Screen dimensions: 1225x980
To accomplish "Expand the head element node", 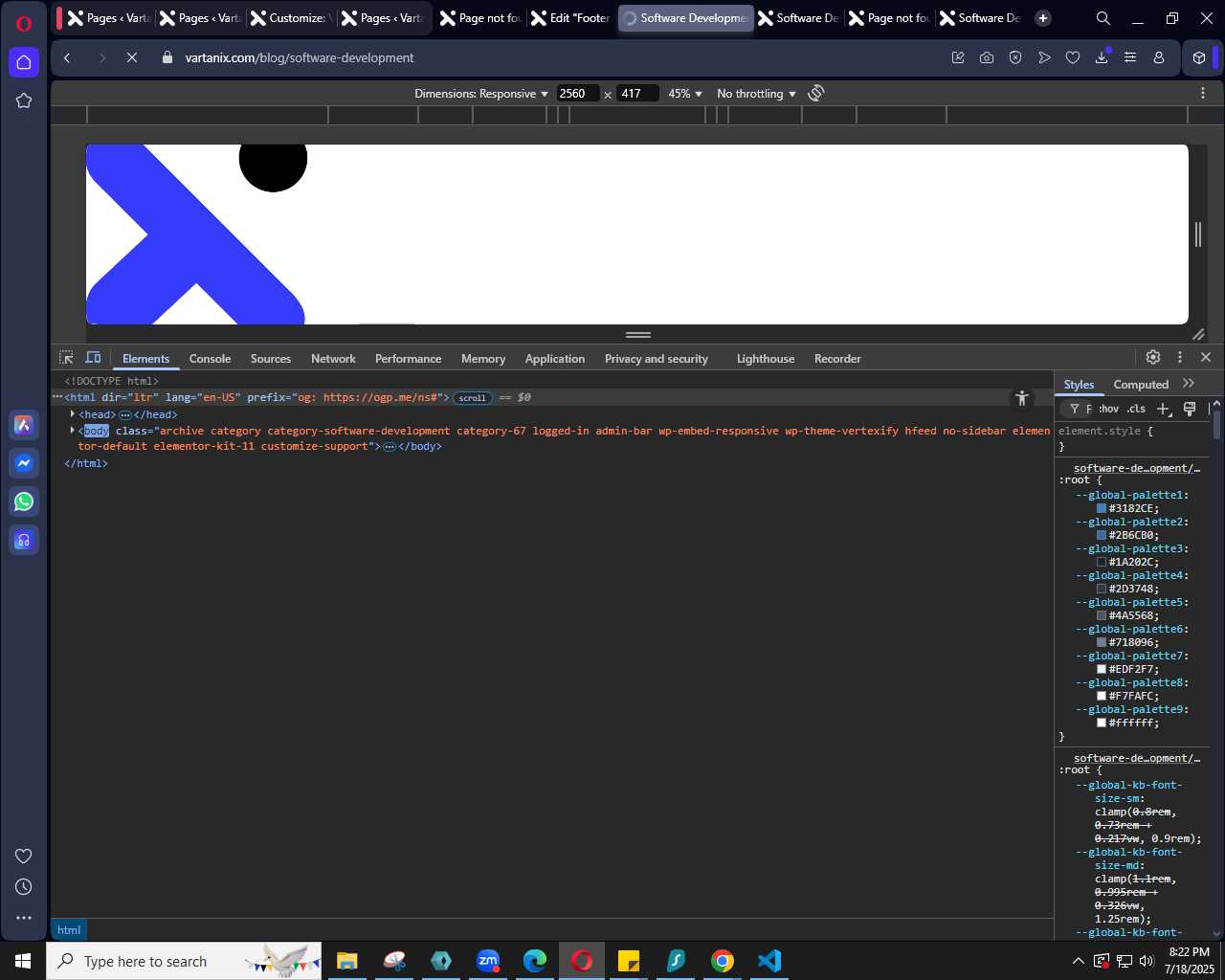I will tap(73, 414).
